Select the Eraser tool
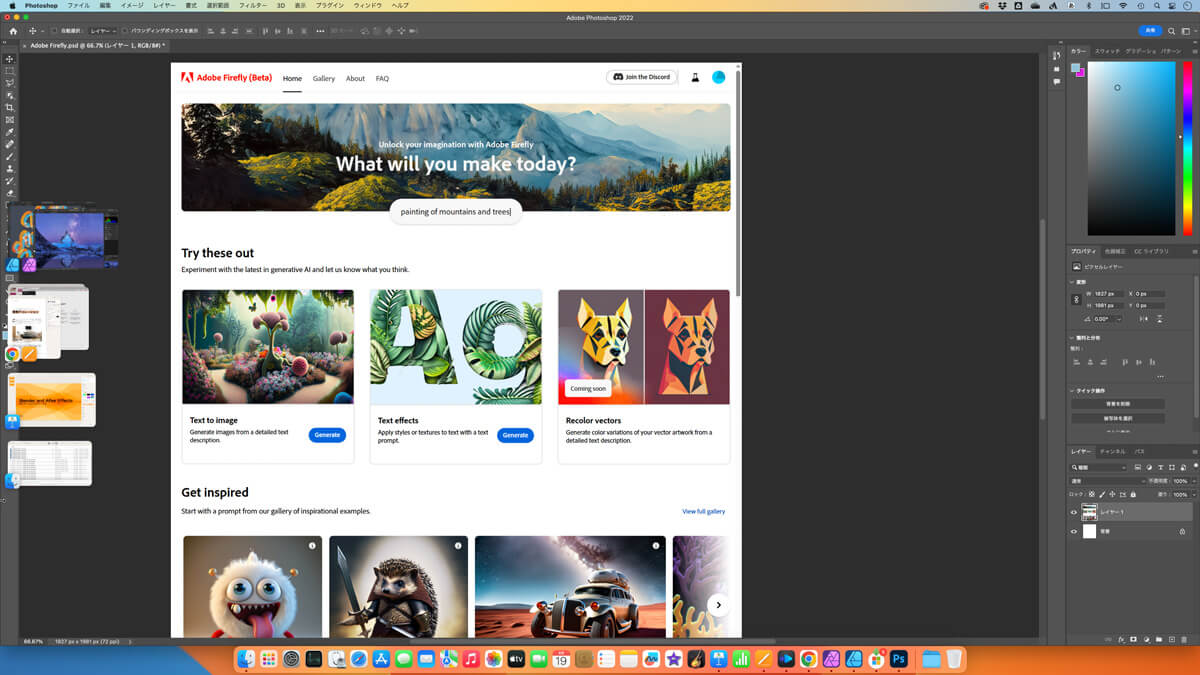1200x675 pixels. click(10, 193)
